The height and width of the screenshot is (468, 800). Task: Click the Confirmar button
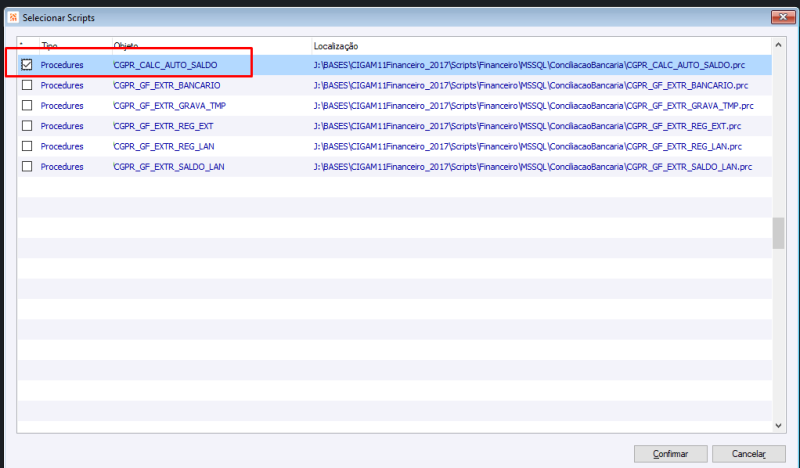coord(670,454)
